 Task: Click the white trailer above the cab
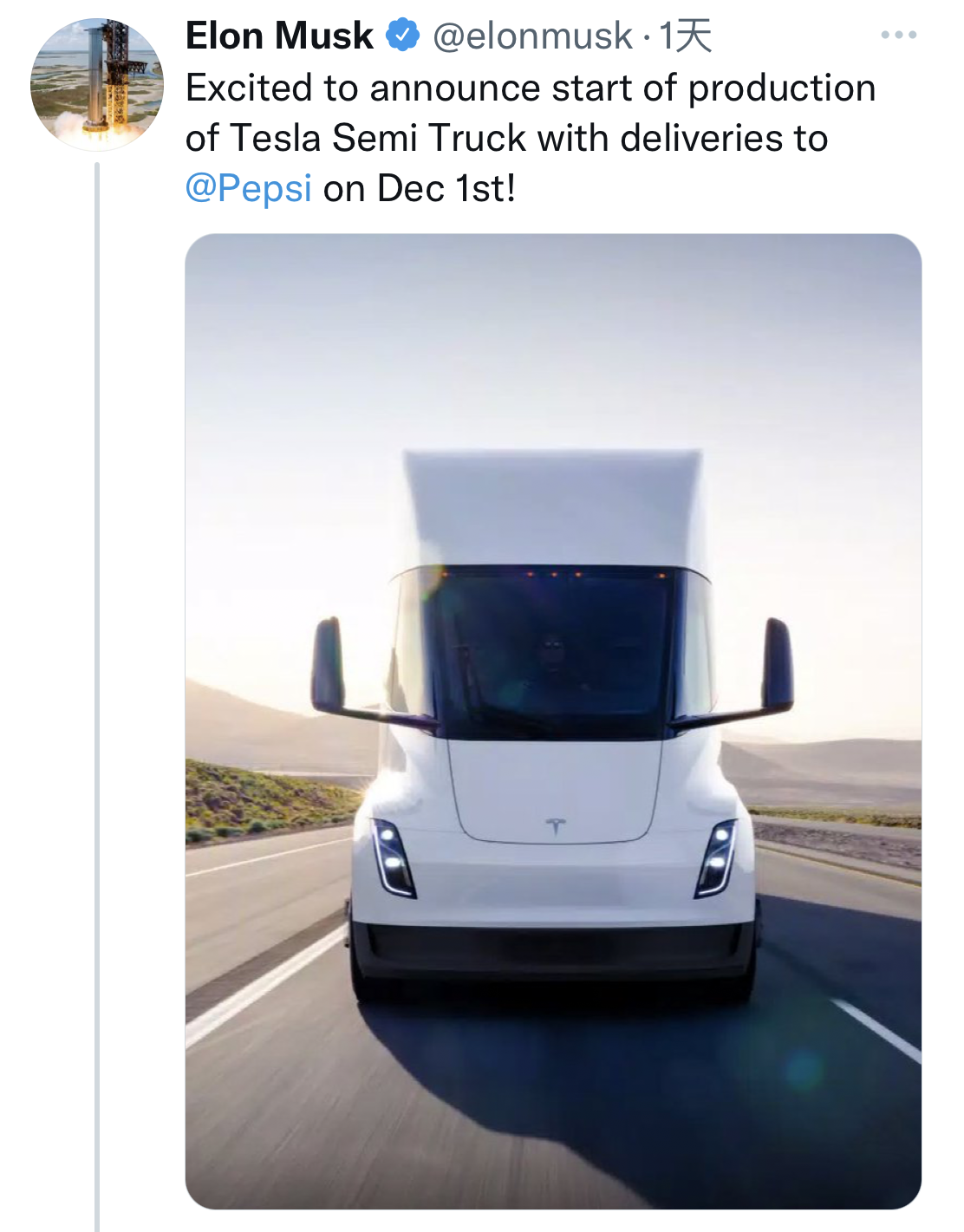click(x=553, y=507)
